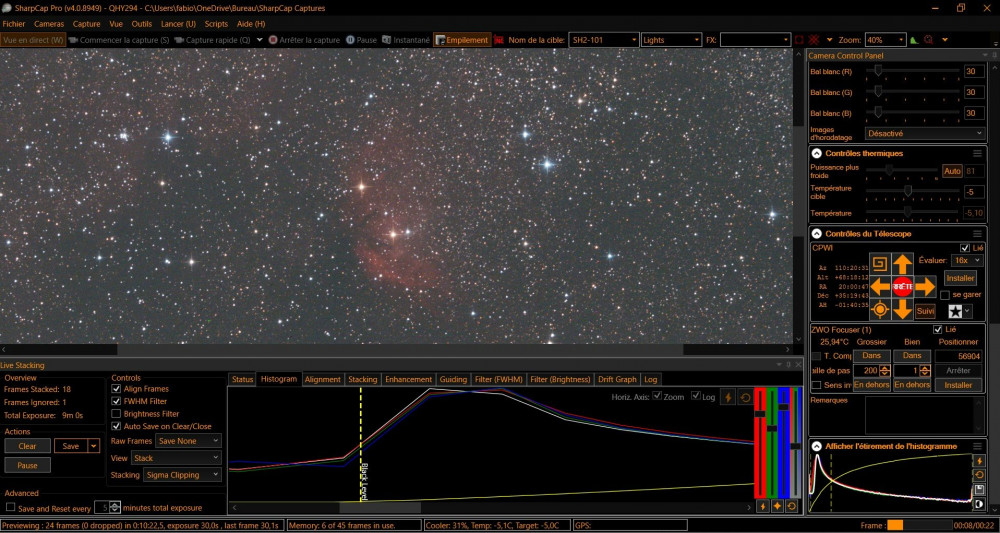Open Contrôles du Télescope panel menu icon
This screenshot has width=1000, height=533.
977,234
